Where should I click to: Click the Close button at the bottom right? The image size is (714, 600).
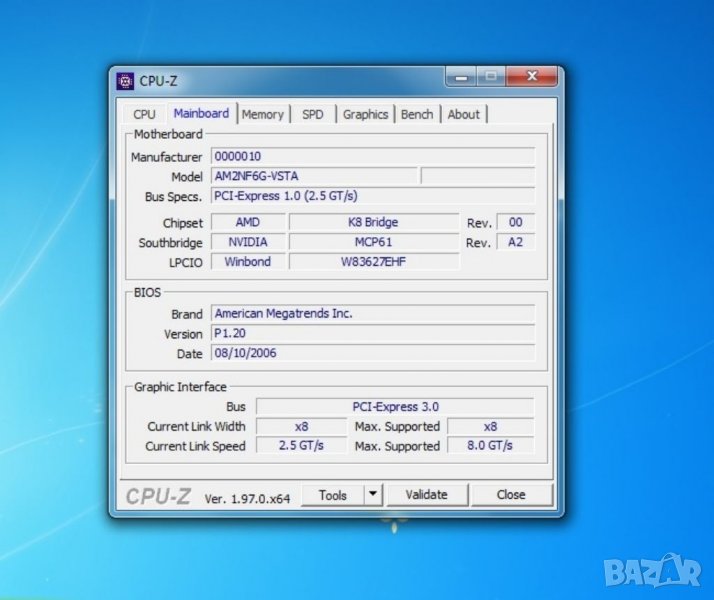(511, 494)
